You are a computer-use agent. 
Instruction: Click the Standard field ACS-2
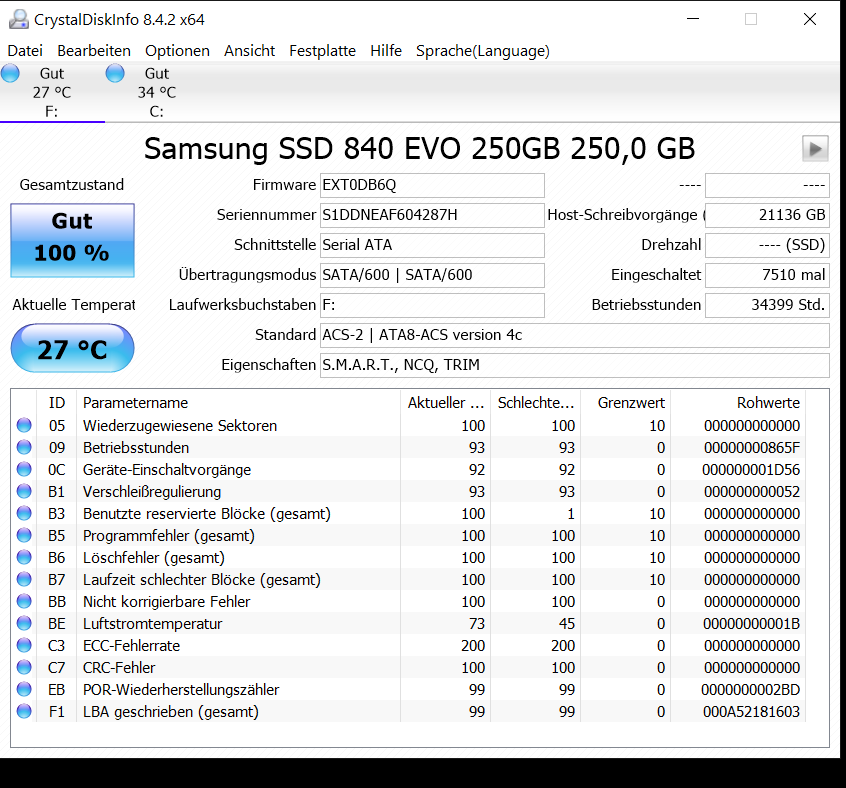tap(575, 335)
